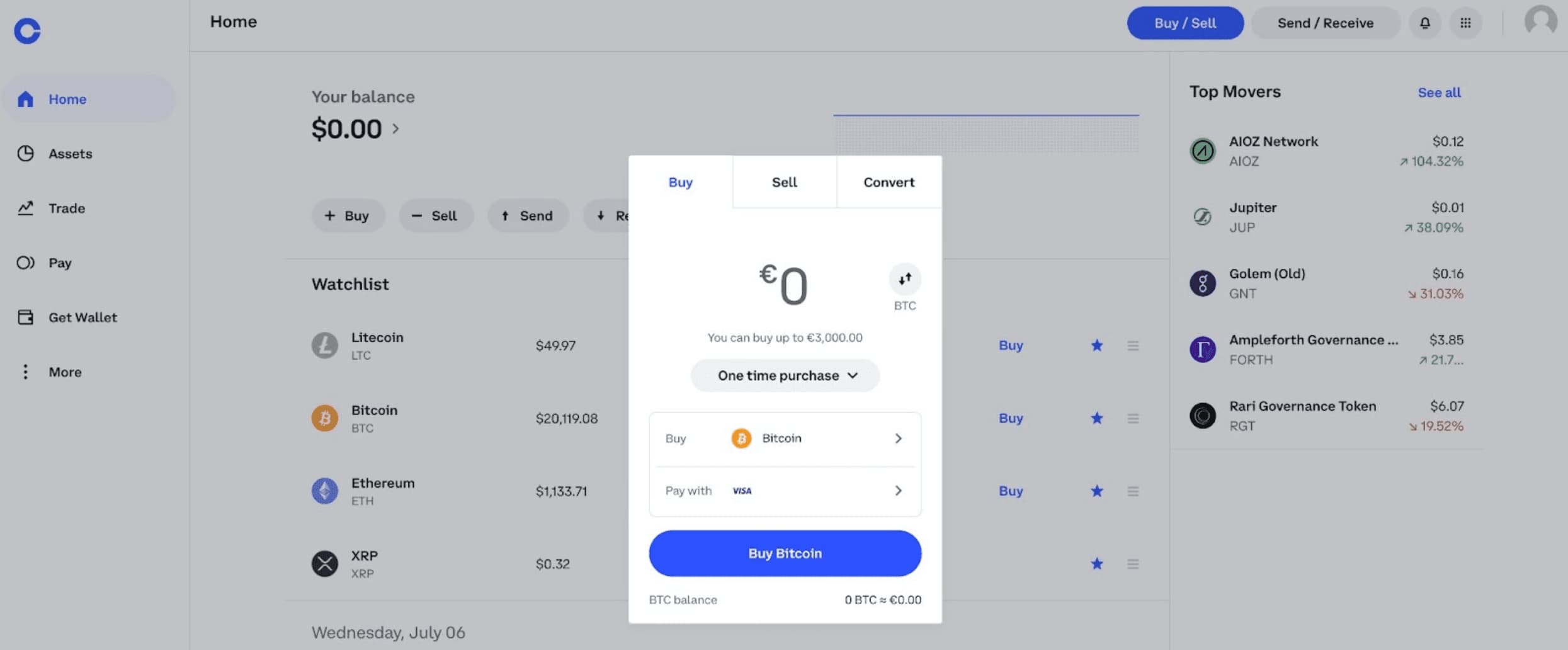Open See all Top Movers
The height and width of the screenshot is (650, 1568).
[x=1439, y=93]
